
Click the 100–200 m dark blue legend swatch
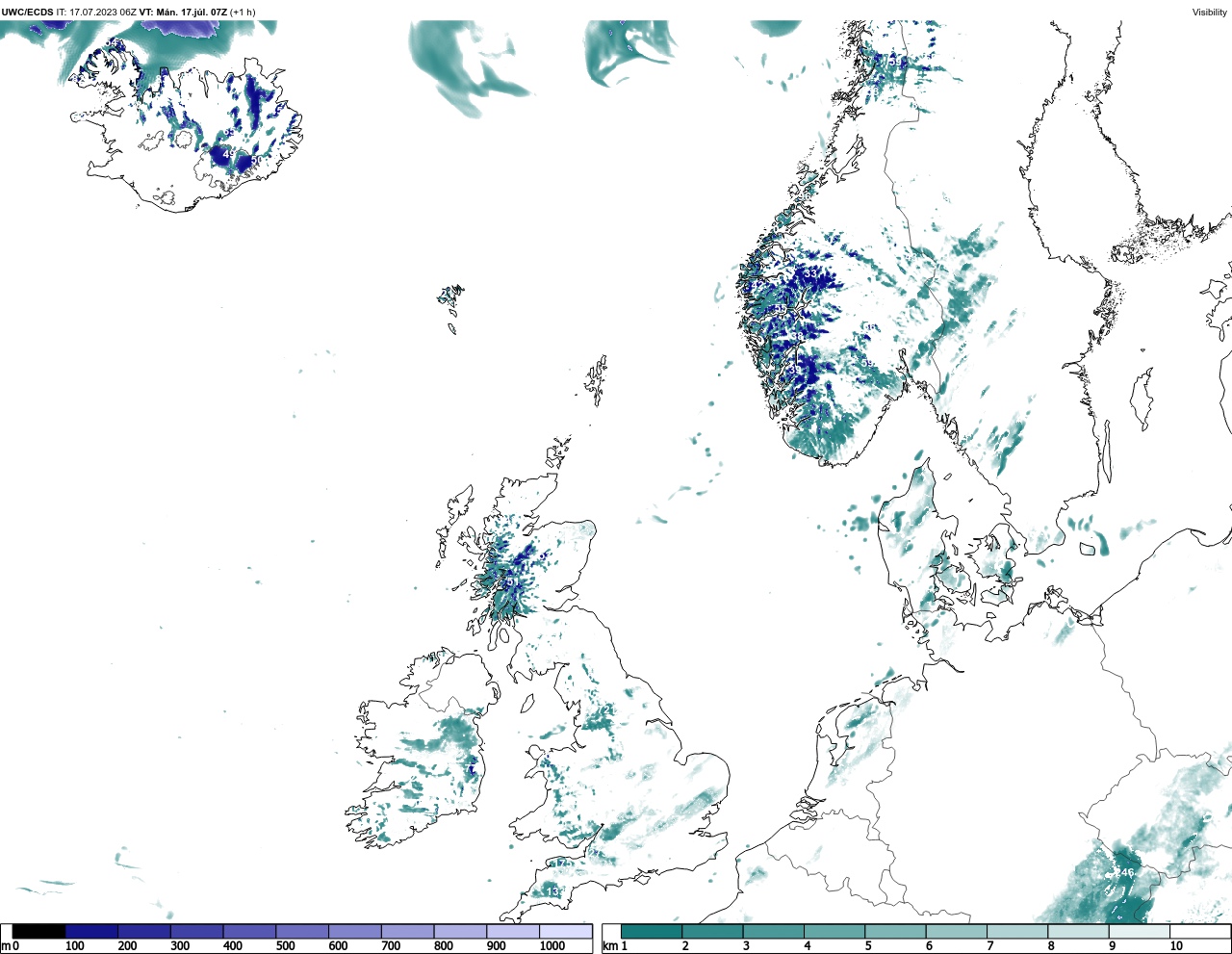tap(91, 931)
